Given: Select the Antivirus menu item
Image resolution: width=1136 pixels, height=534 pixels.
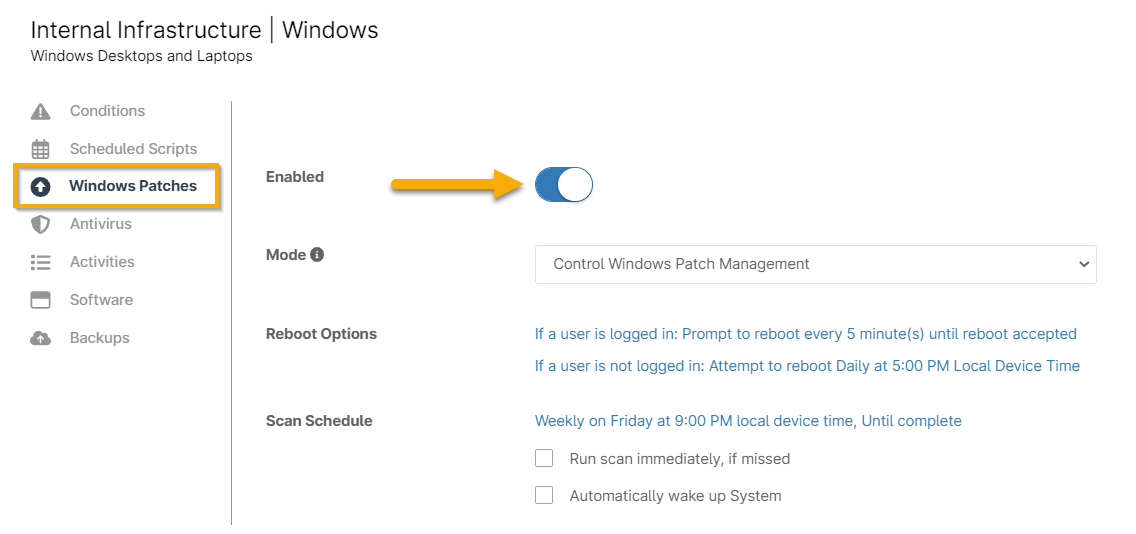Looking at the screenshot, I should point(100,224).
